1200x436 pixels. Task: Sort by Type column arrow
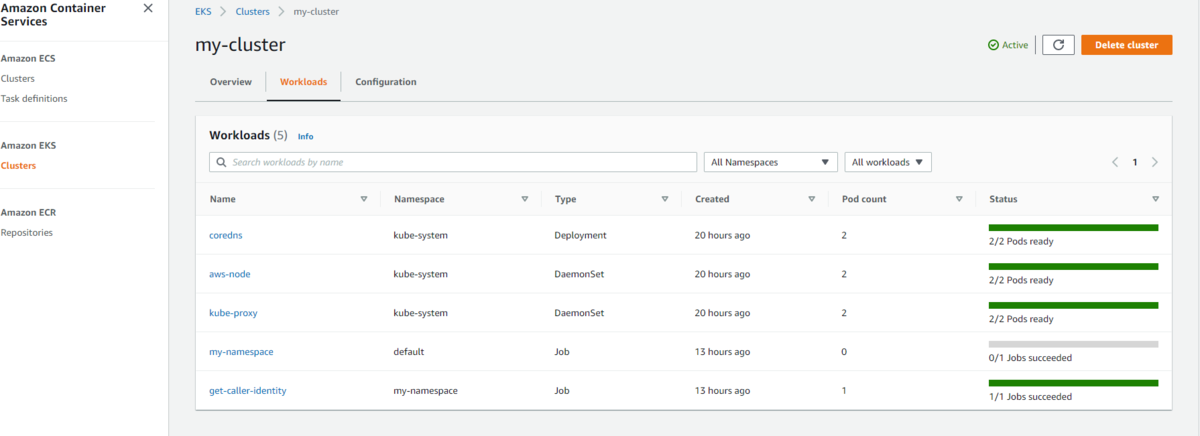pos(665,199)
